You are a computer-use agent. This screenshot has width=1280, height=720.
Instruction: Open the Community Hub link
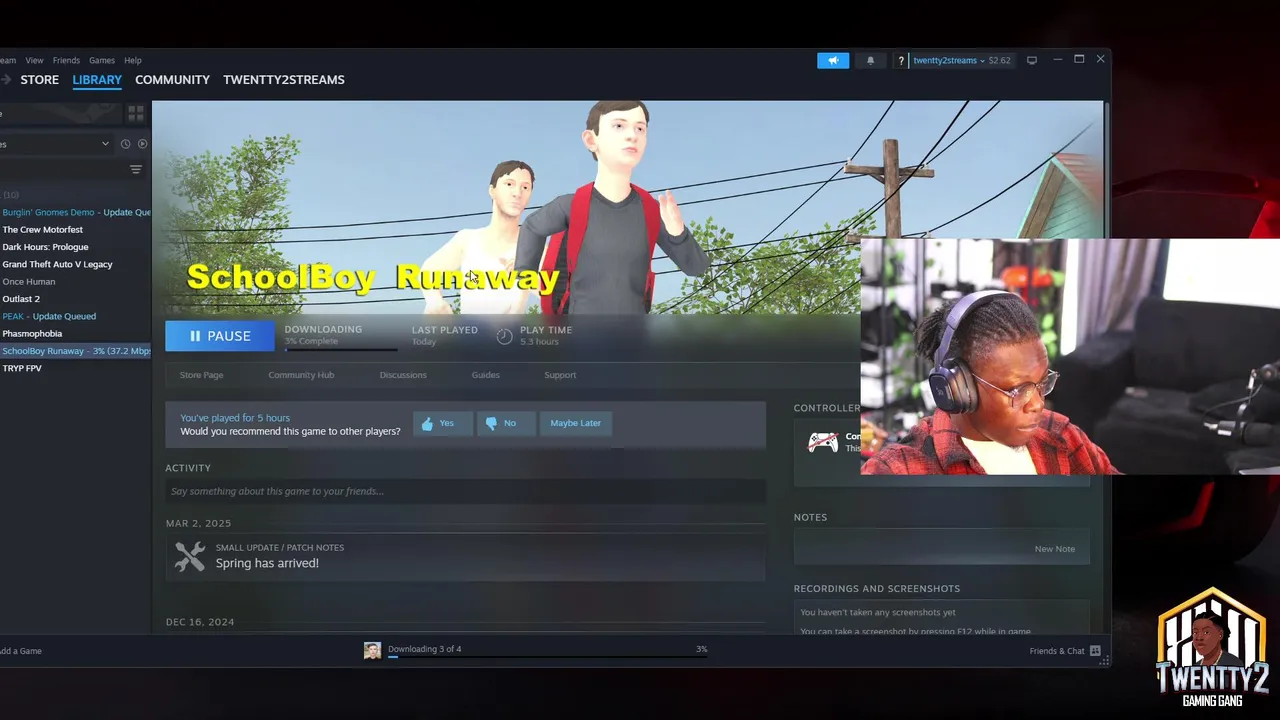[301, 375]
